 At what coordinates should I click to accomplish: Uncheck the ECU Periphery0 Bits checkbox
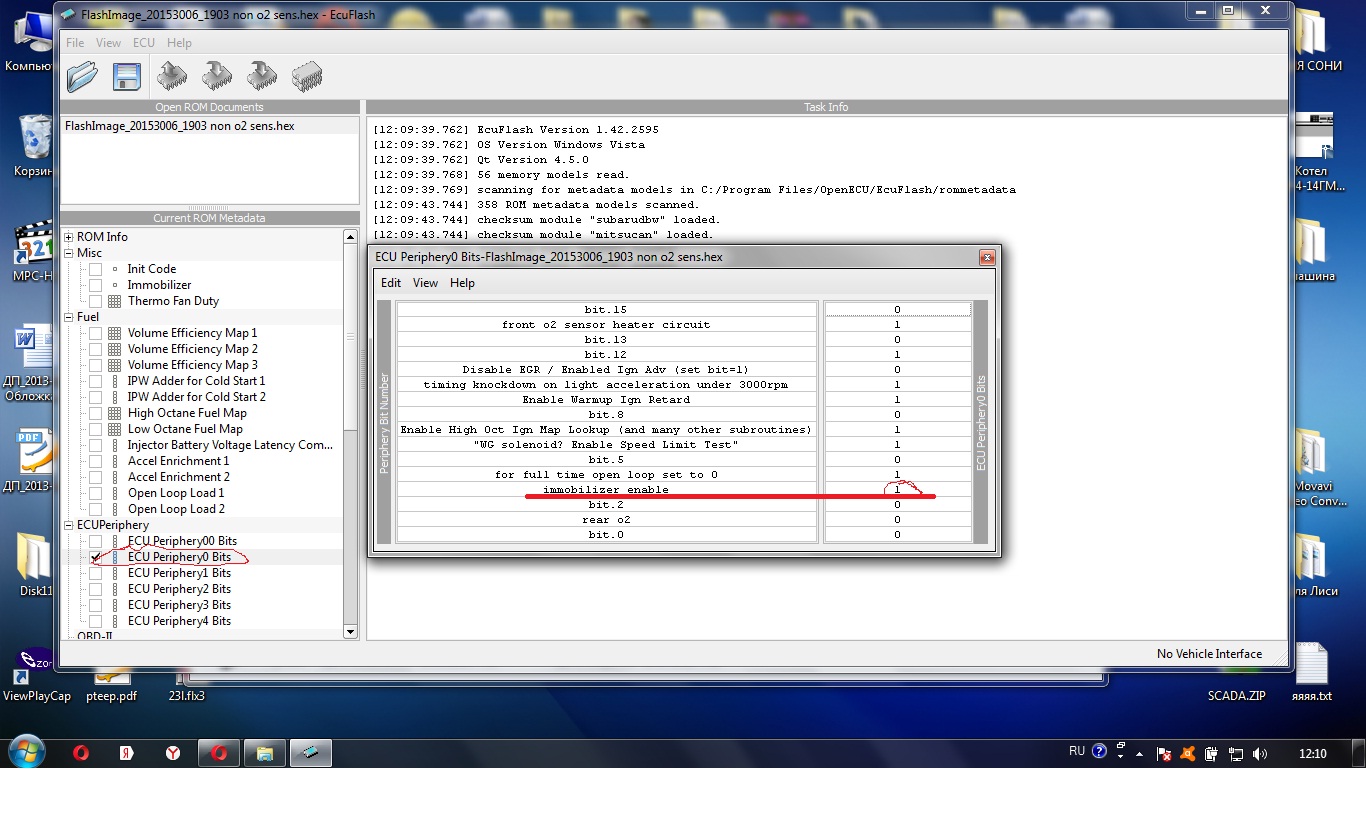(96, 557)
